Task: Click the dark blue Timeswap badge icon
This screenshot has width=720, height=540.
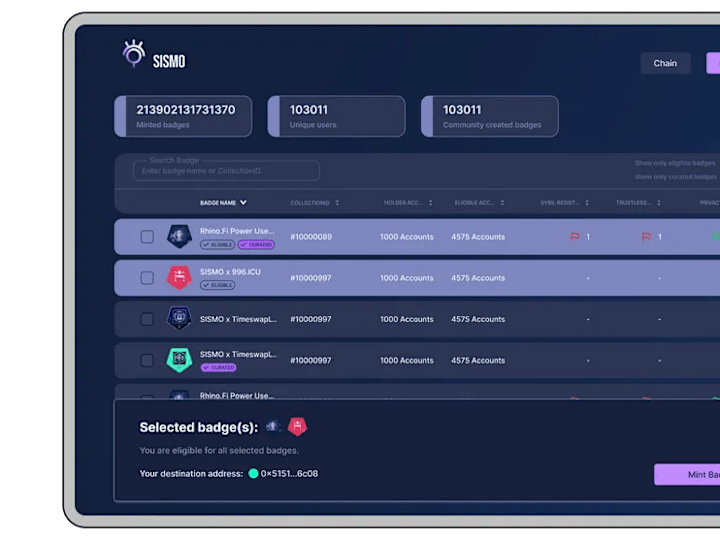Action: tap(179, 318)
